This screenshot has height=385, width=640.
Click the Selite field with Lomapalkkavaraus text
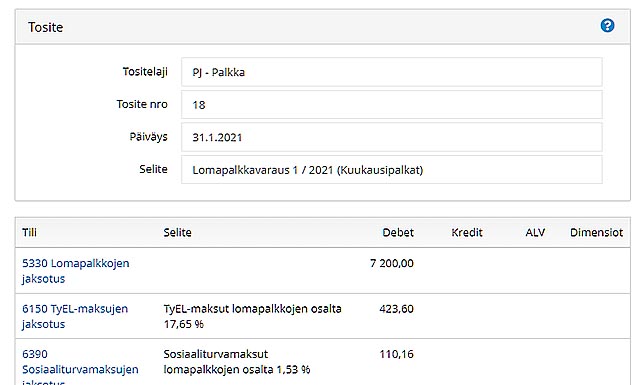(391, 169)
